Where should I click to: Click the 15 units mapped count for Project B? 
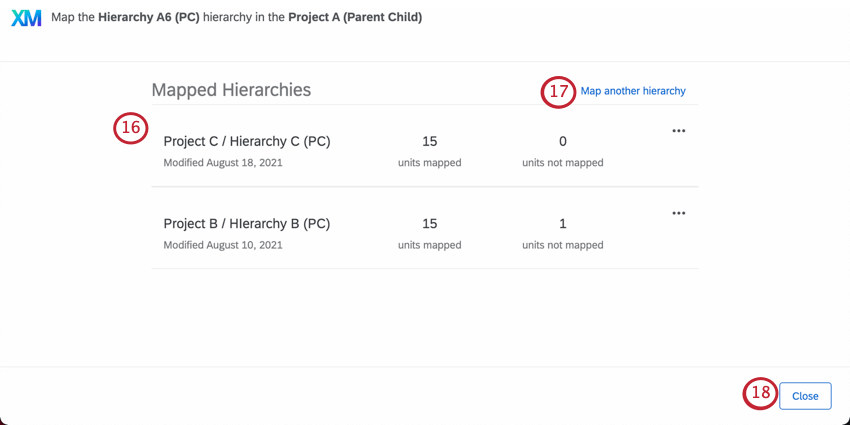point(429,224)
